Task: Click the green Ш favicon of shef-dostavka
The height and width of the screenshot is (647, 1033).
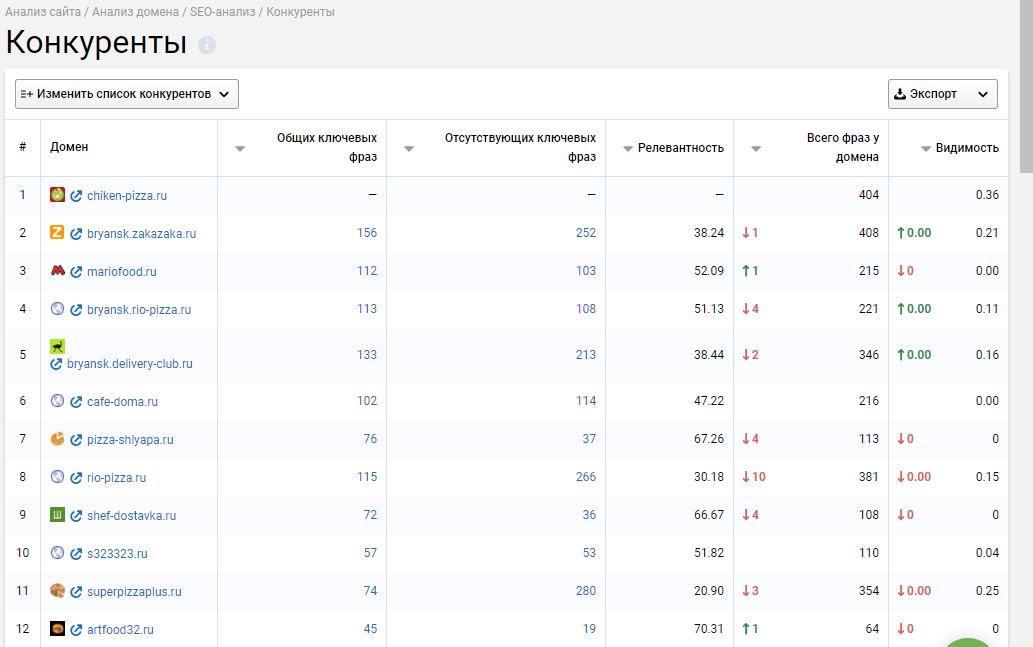Action: [57, 515]
